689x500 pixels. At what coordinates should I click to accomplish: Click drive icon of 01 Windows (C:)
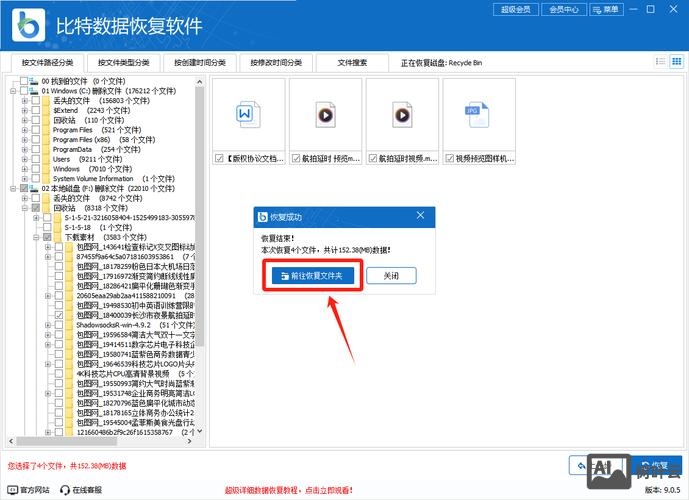(34, 91)
